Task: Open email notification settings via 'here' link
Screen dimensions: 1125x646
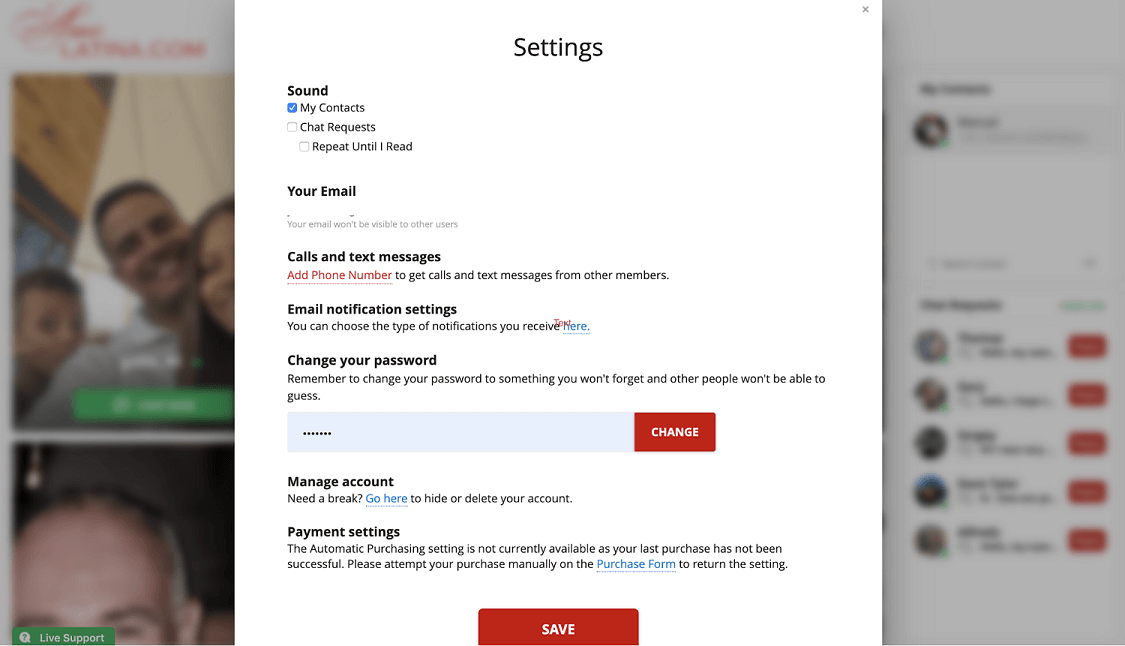Action: click(x=576, y=327)
